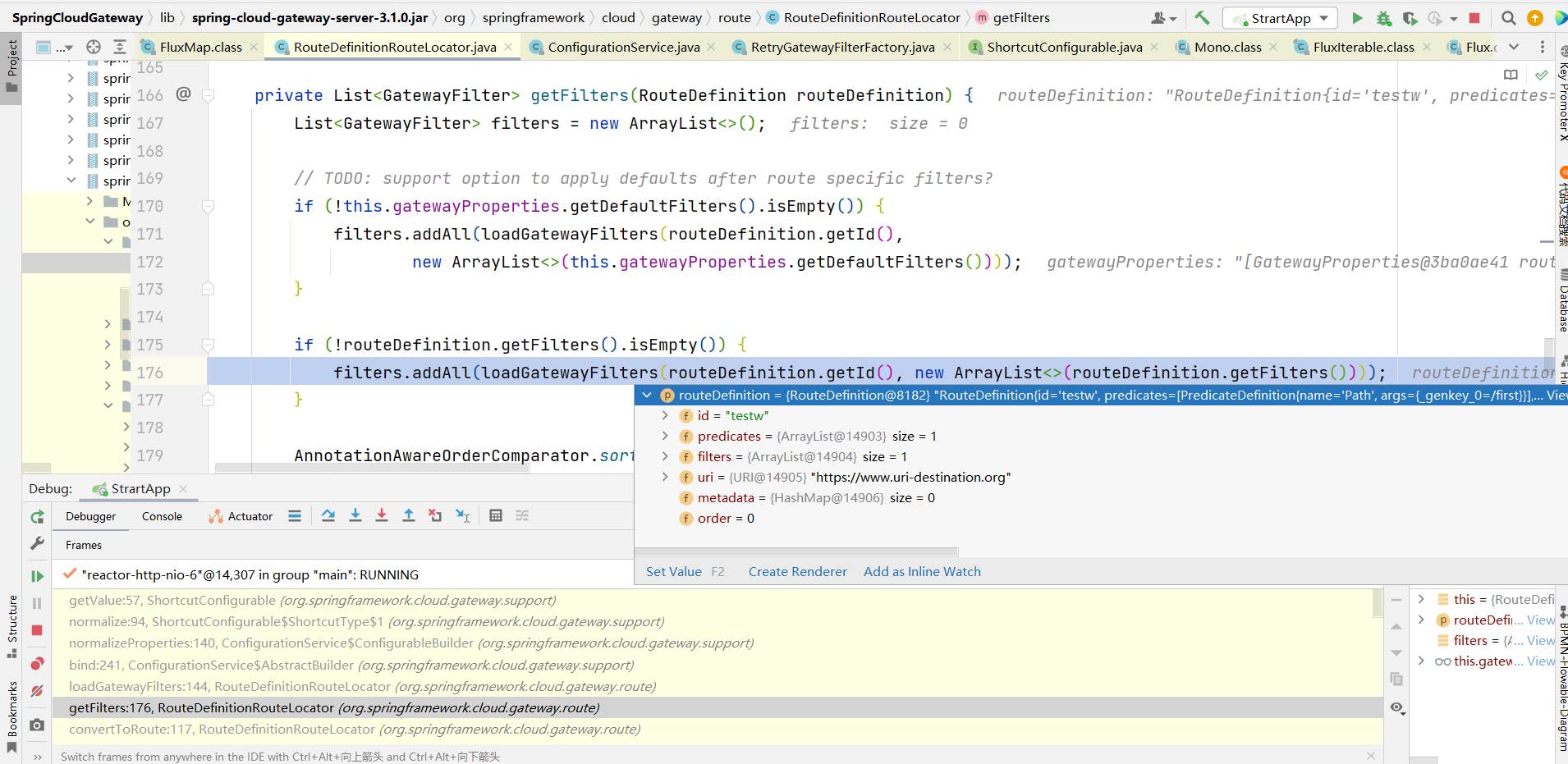1568x764 pixels.
Task: Open Reader Mode book icon in editor
Action: [1511, 75]
